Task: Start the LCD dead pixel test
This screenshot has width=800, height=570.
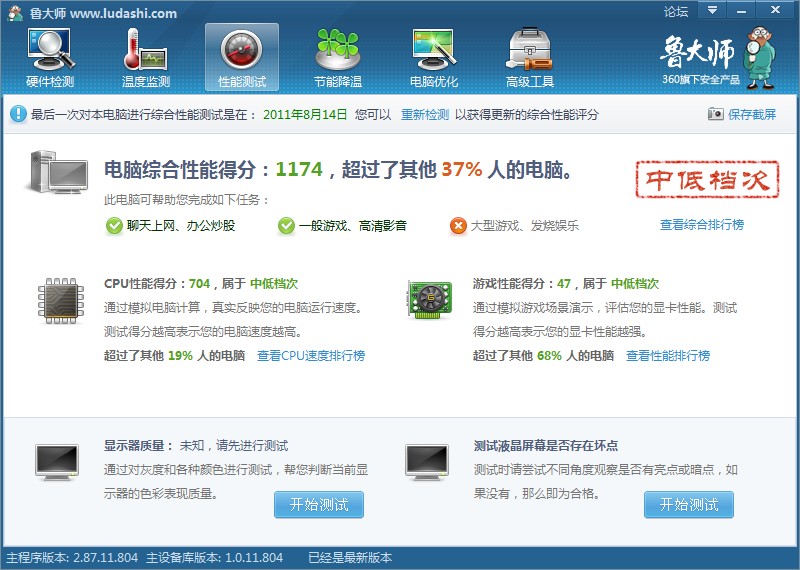Action: click(689, 505)
